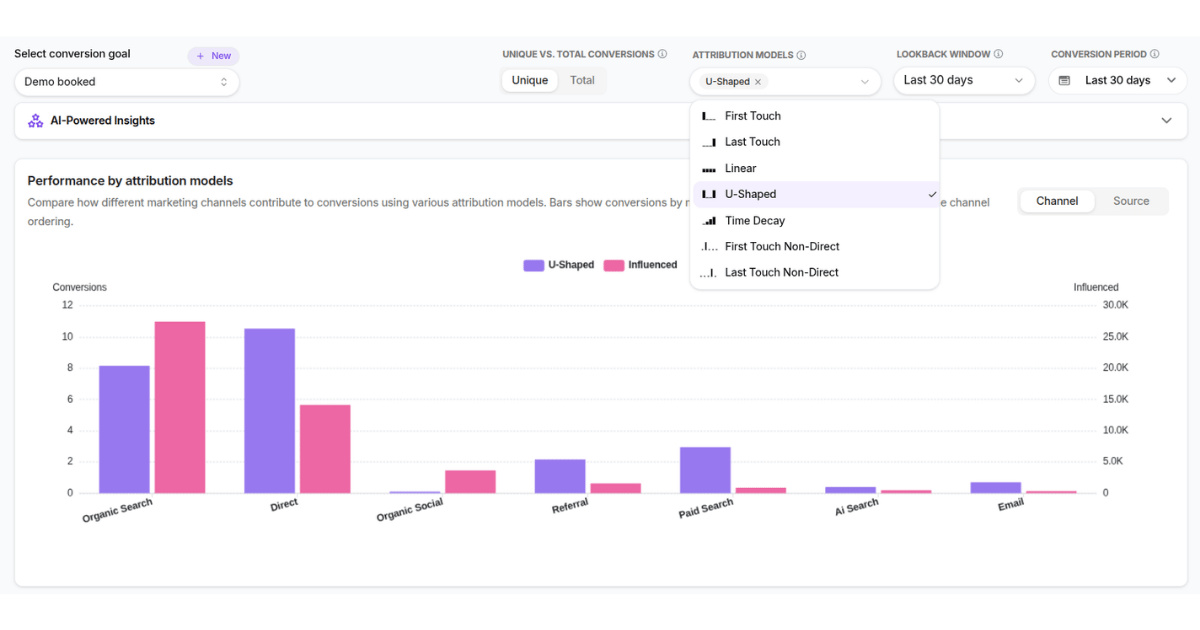
Task: Click calendar icon in Conversion Period selector
Action: pos(1064,80)
